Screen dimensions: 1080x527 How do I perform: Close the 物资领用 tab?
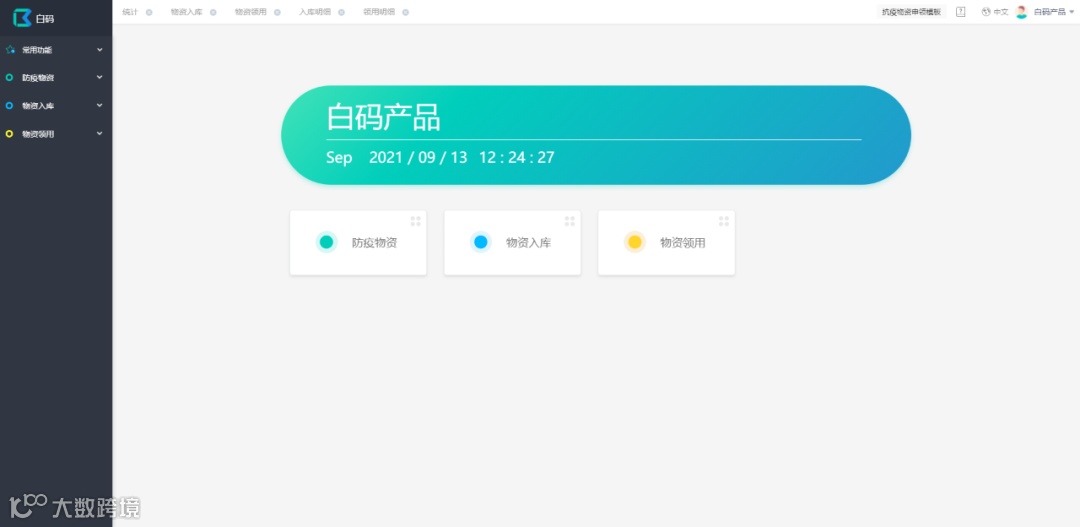(277, 12)
